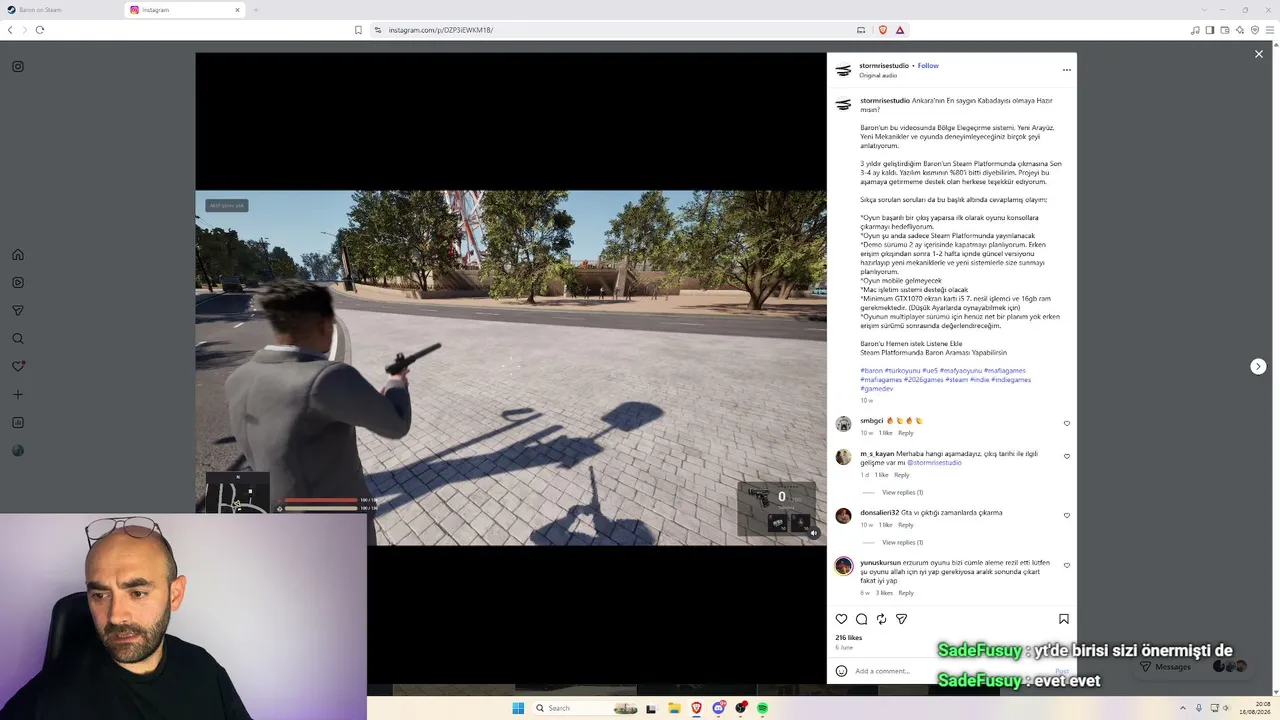Open stormrisestudio profile from post header

pyautogui.click(x=884, y=66)
